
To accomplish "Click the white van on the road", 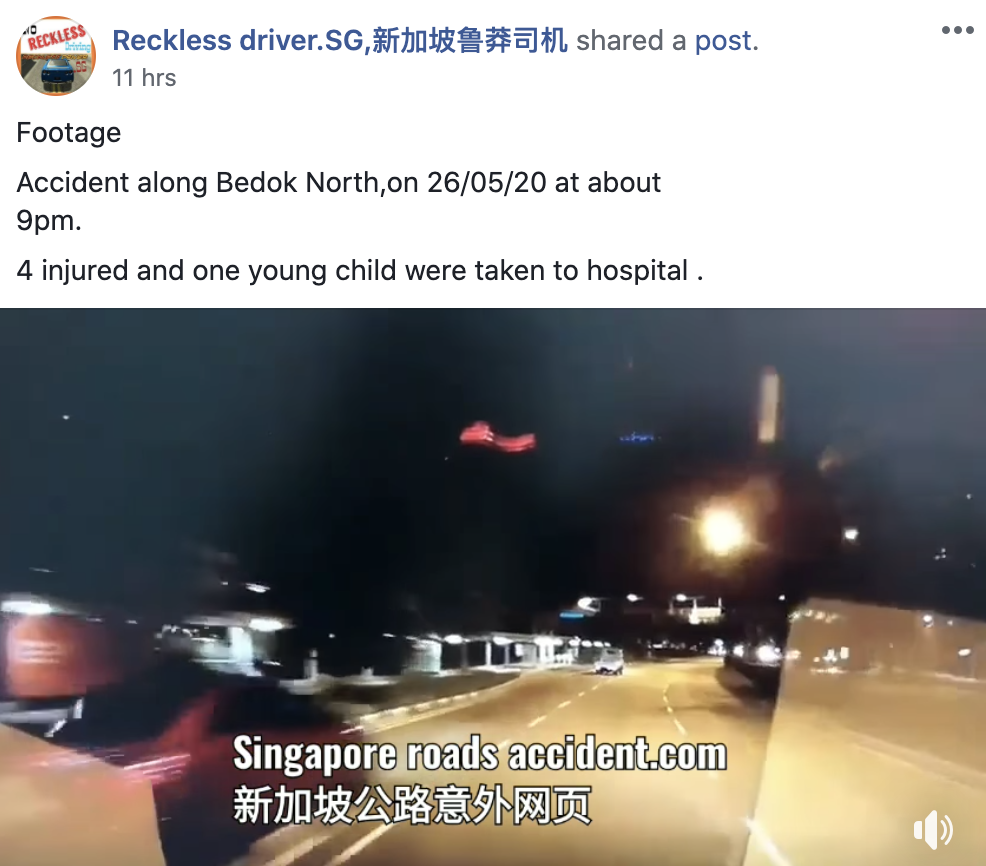I will click(609, 662).
